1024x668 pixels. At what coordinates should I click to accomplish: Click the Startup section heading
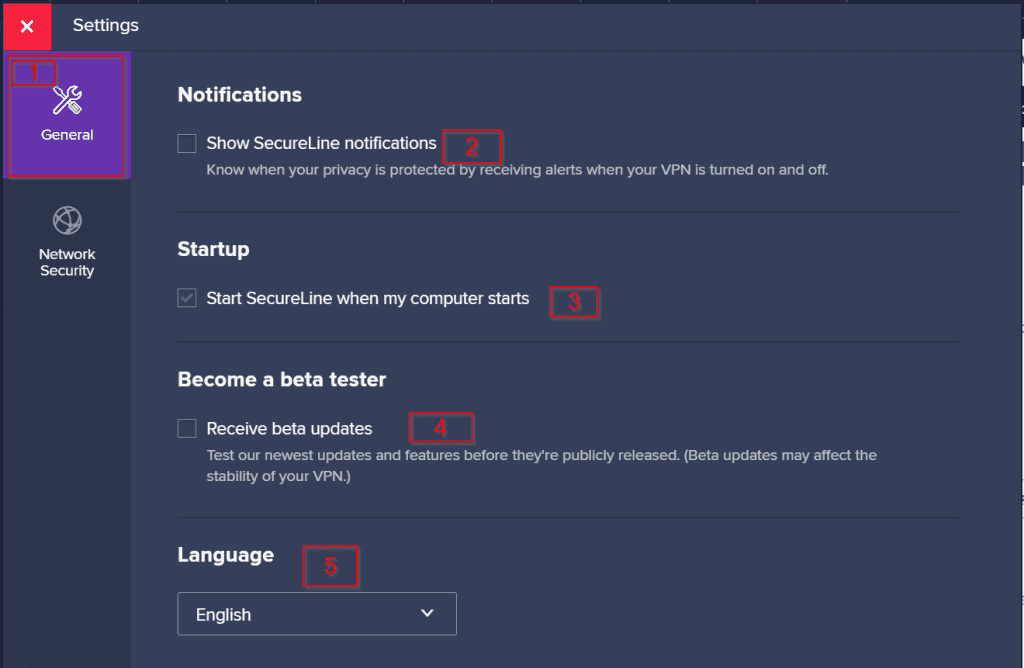coord(214,249)
